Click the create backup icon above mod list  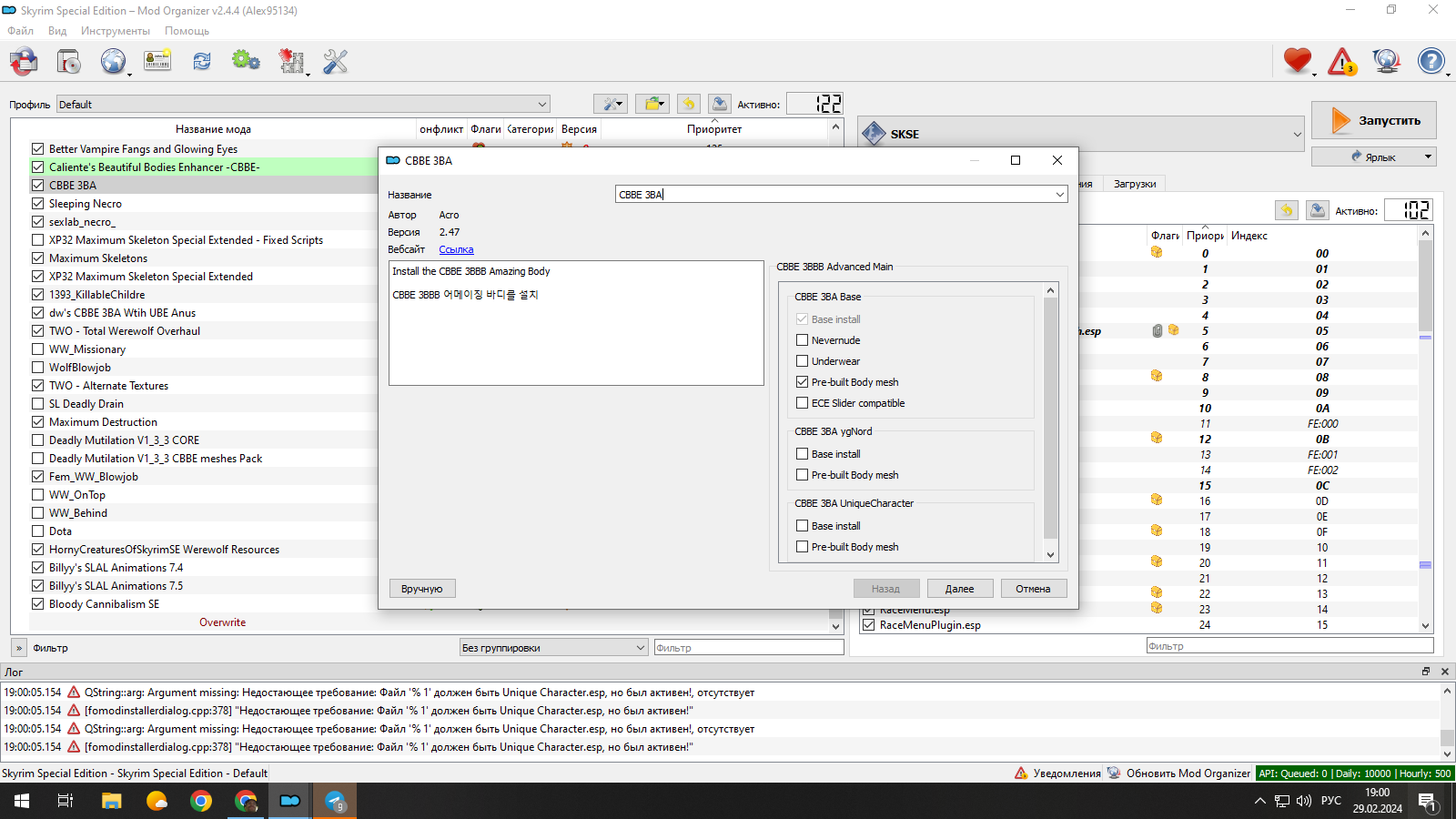[719, 104]
